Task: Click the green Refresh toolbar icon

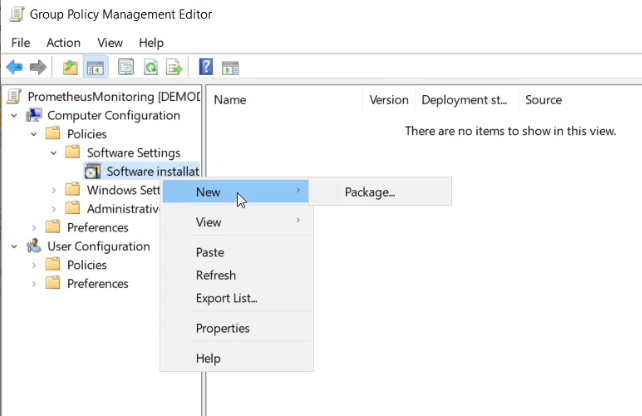Action: tap(150, 68)
